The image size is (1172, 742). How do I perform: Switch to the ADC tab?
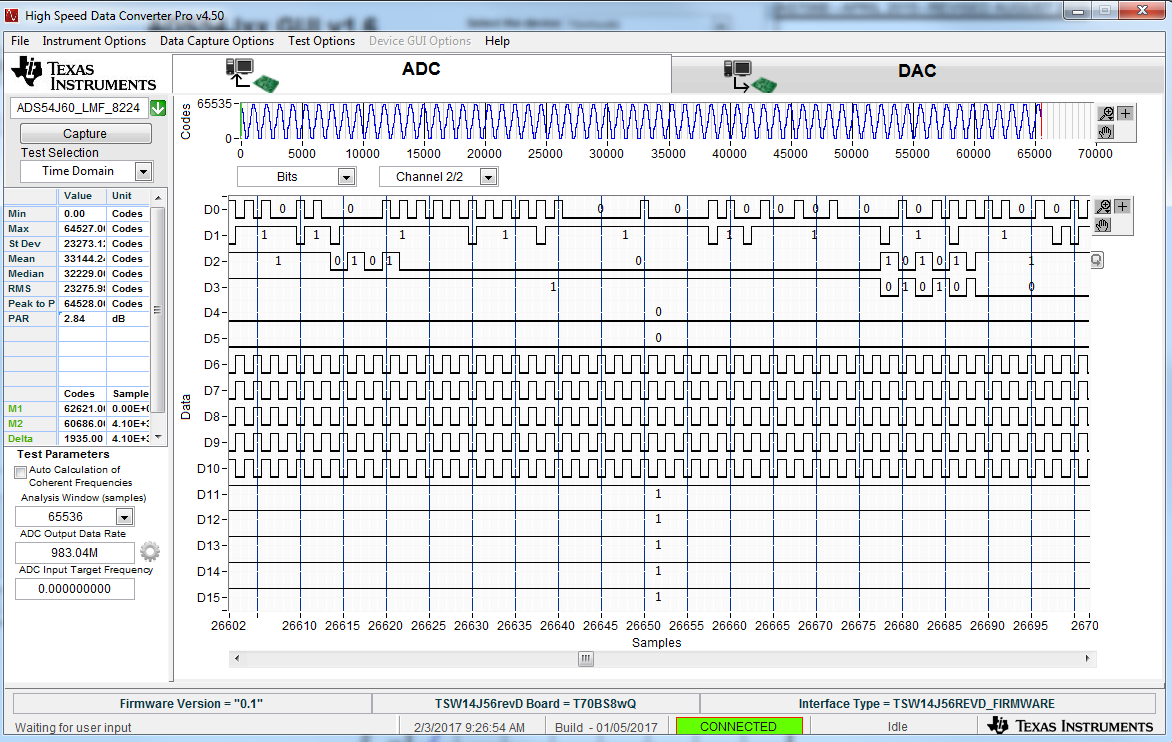point(422,72)
